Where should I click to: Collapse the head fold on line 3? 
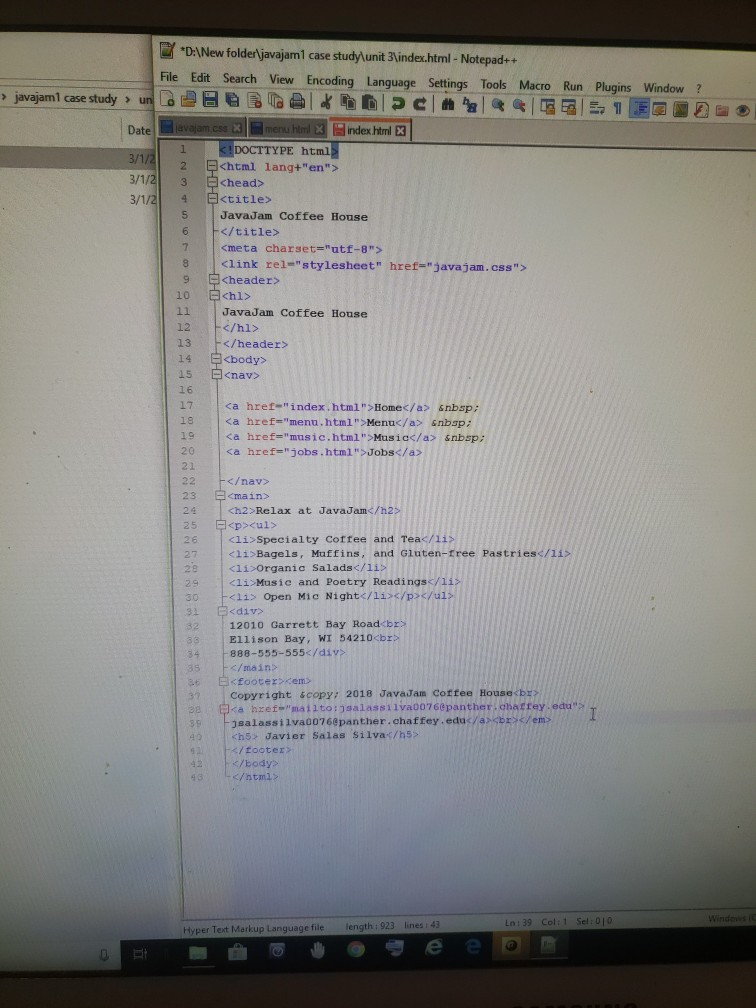(213, 183)
